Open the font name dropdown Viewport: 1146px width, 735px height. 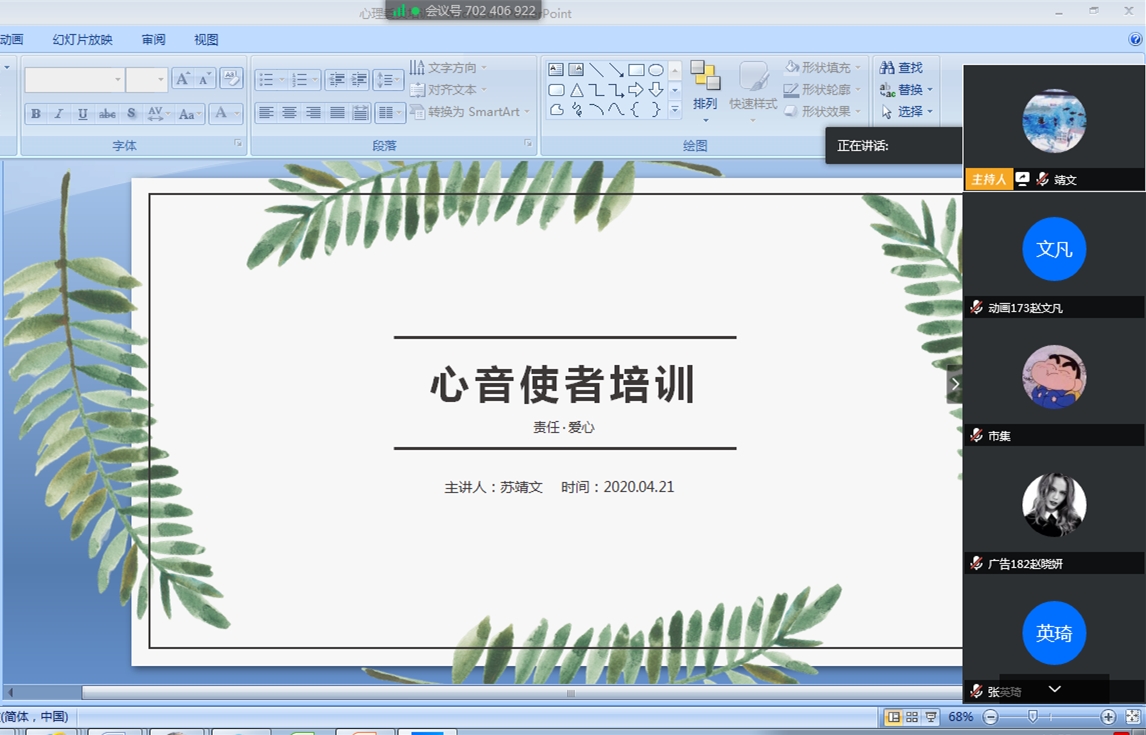pyautogui.click(x=118, y=80)
